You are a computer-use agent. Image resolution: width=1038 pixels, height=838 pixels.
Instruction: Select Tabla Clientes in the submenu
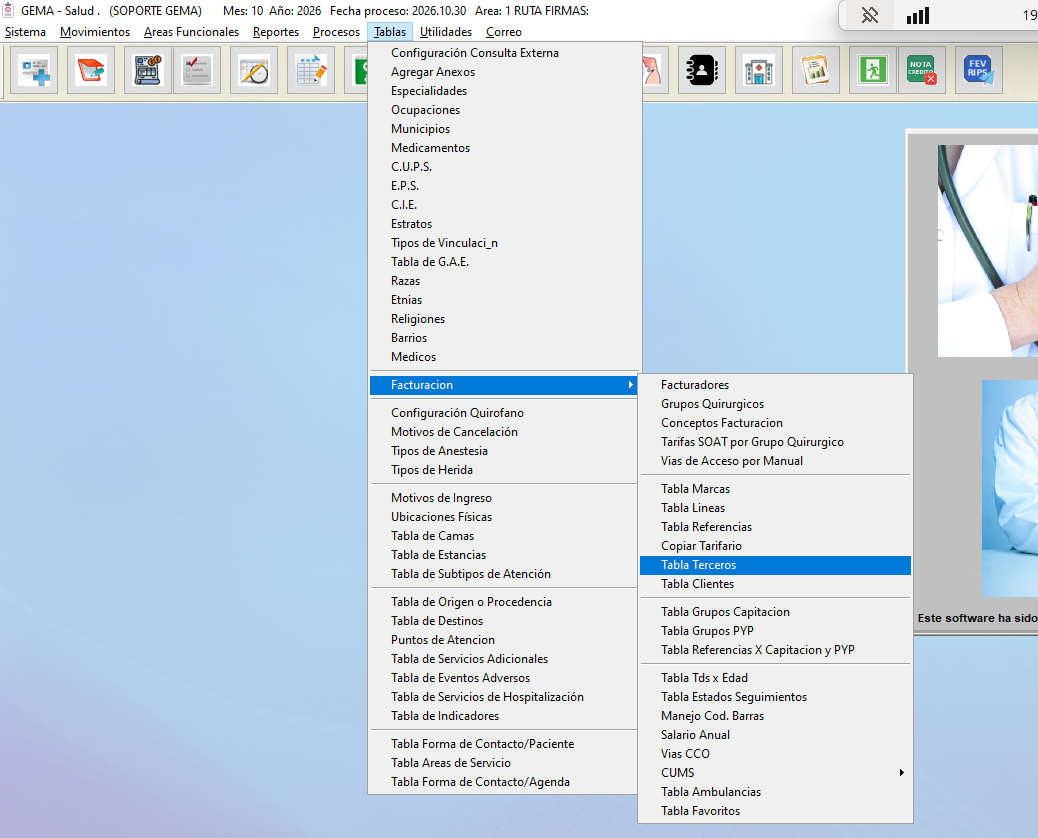[775, 584]
